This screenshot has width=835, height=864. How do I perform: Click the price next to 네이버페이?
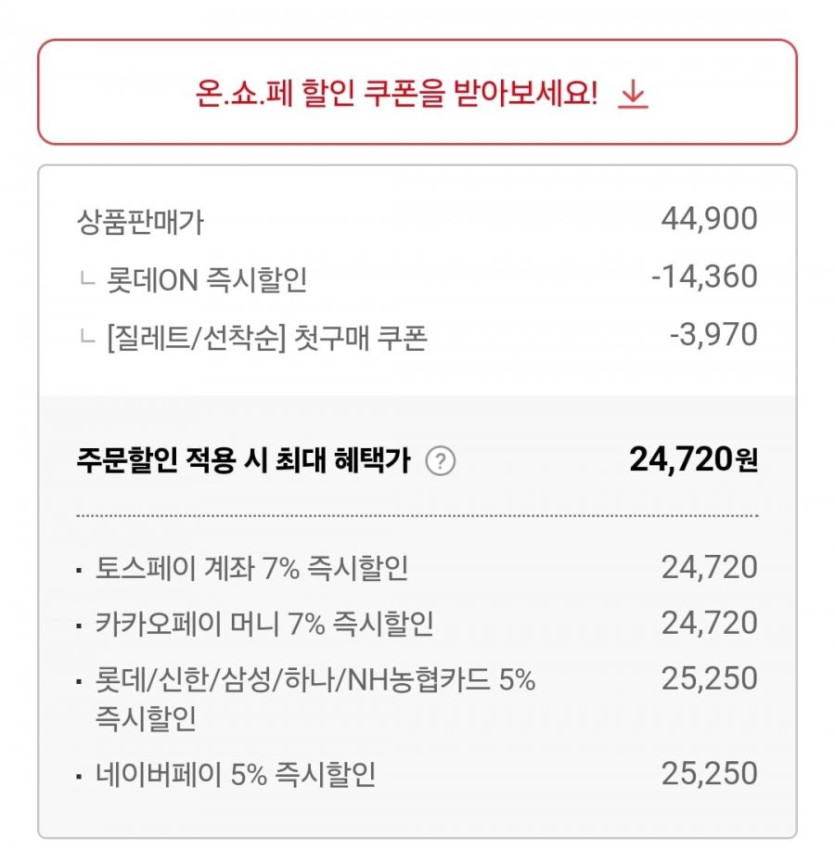pyautogui.click(x=709, y=774)
